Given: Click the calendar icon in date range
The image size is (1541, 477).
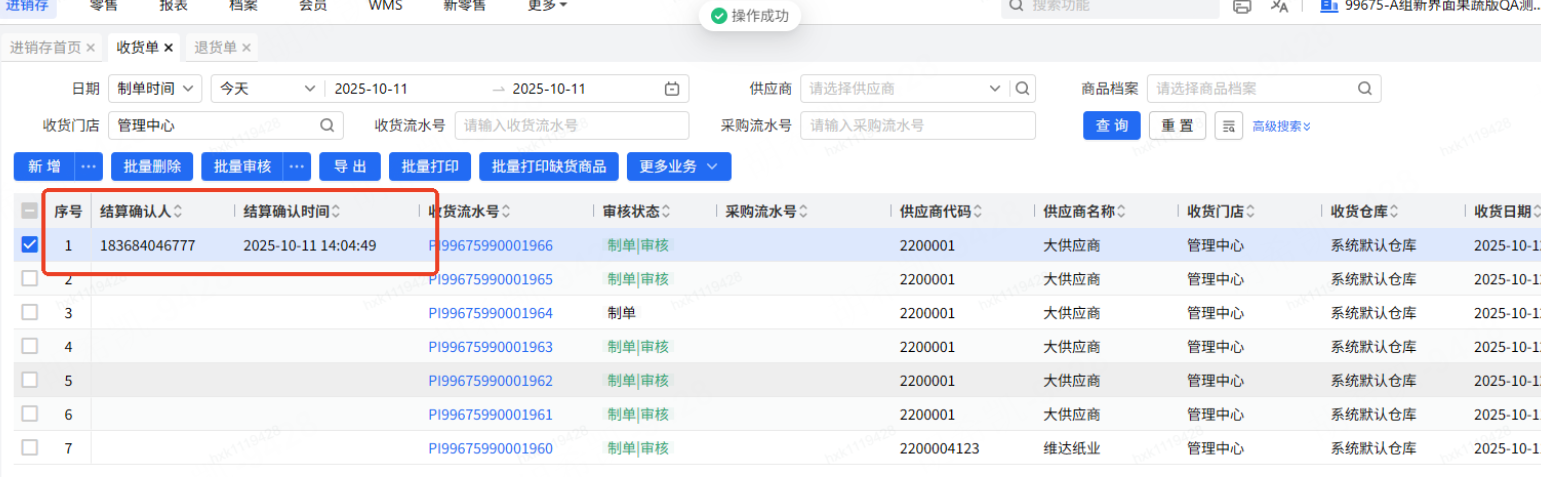Looking at the screenshot, I should [x=672, y=88].
